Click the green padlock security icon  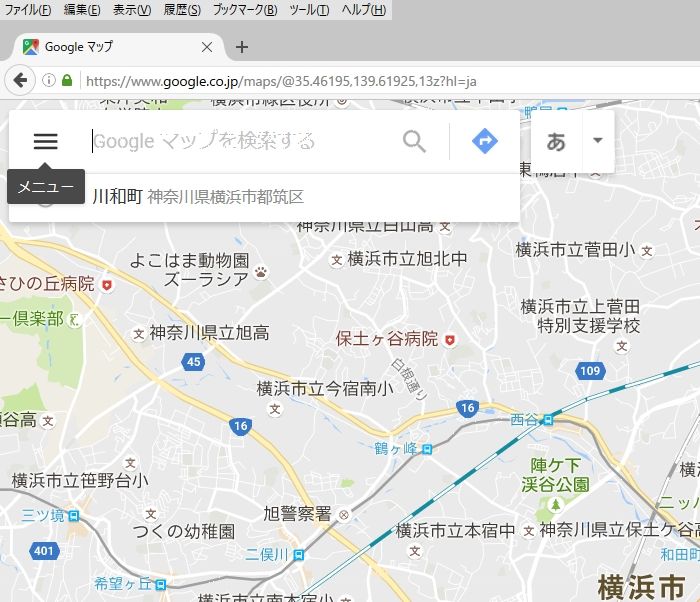67,80
